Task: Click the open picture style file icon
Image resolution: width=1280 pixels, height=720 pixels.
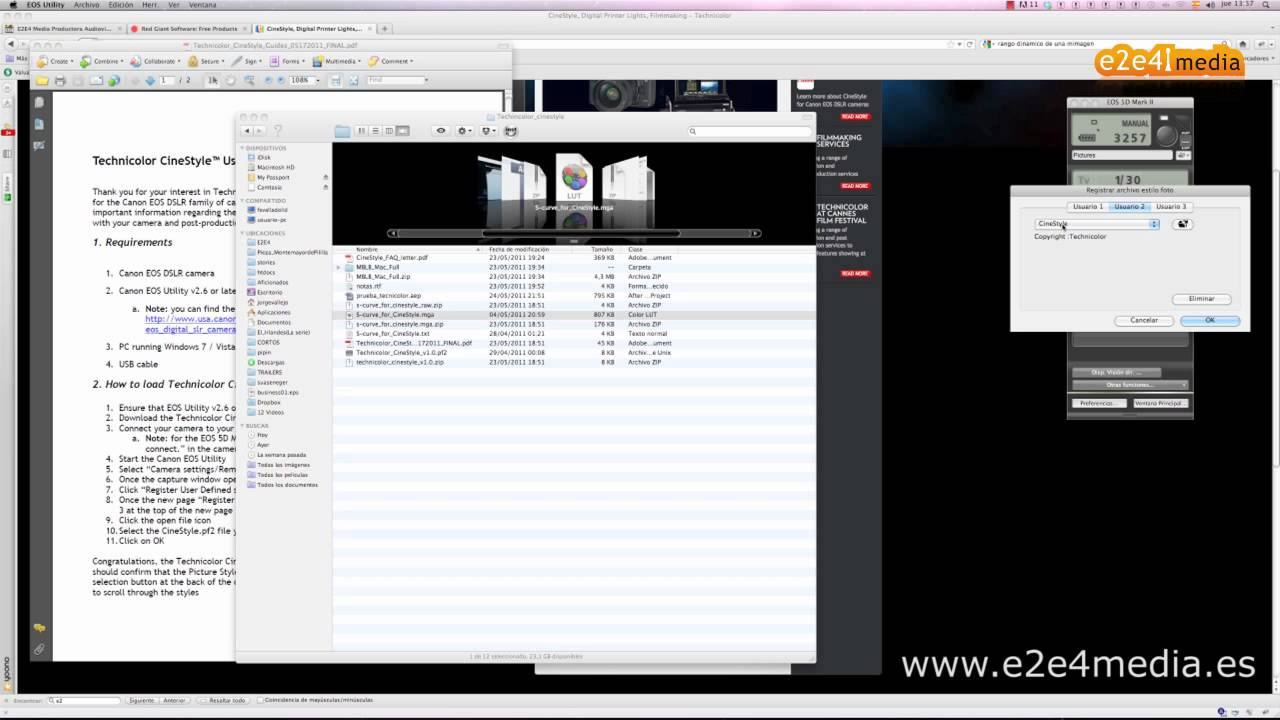Action: tap(1183, 224)
